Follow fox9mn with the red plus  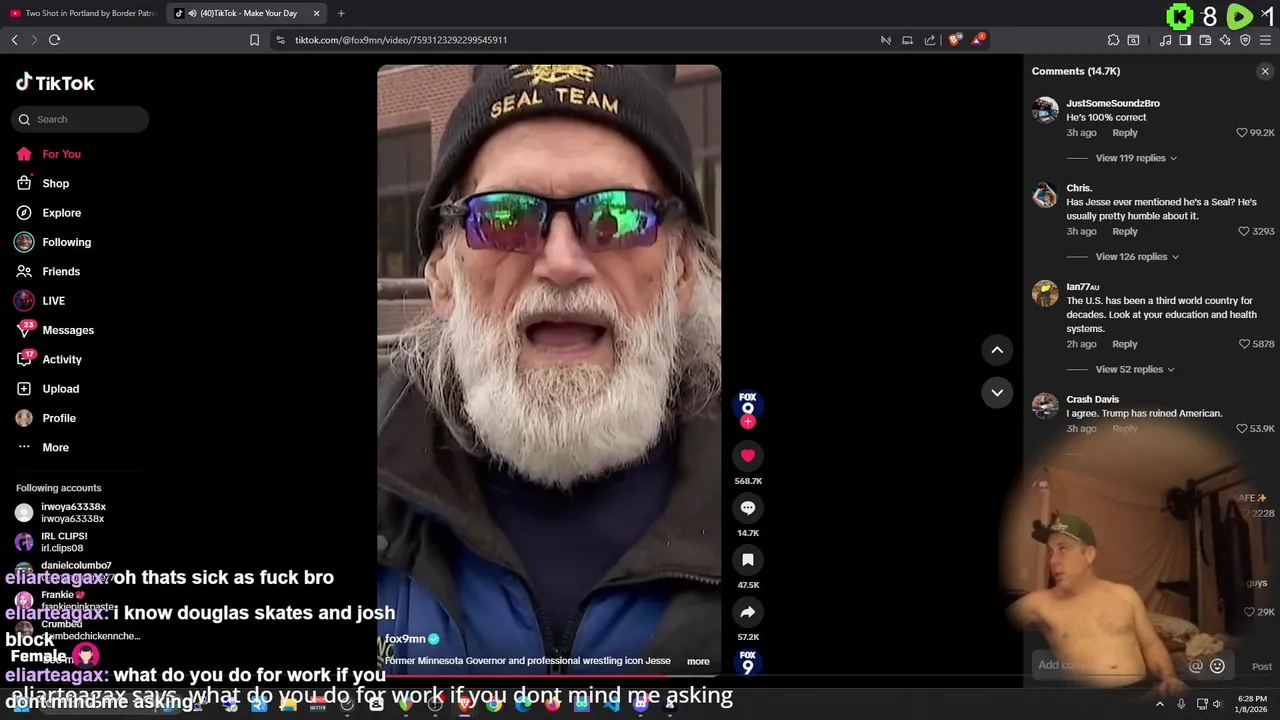(x=747, y=422)
